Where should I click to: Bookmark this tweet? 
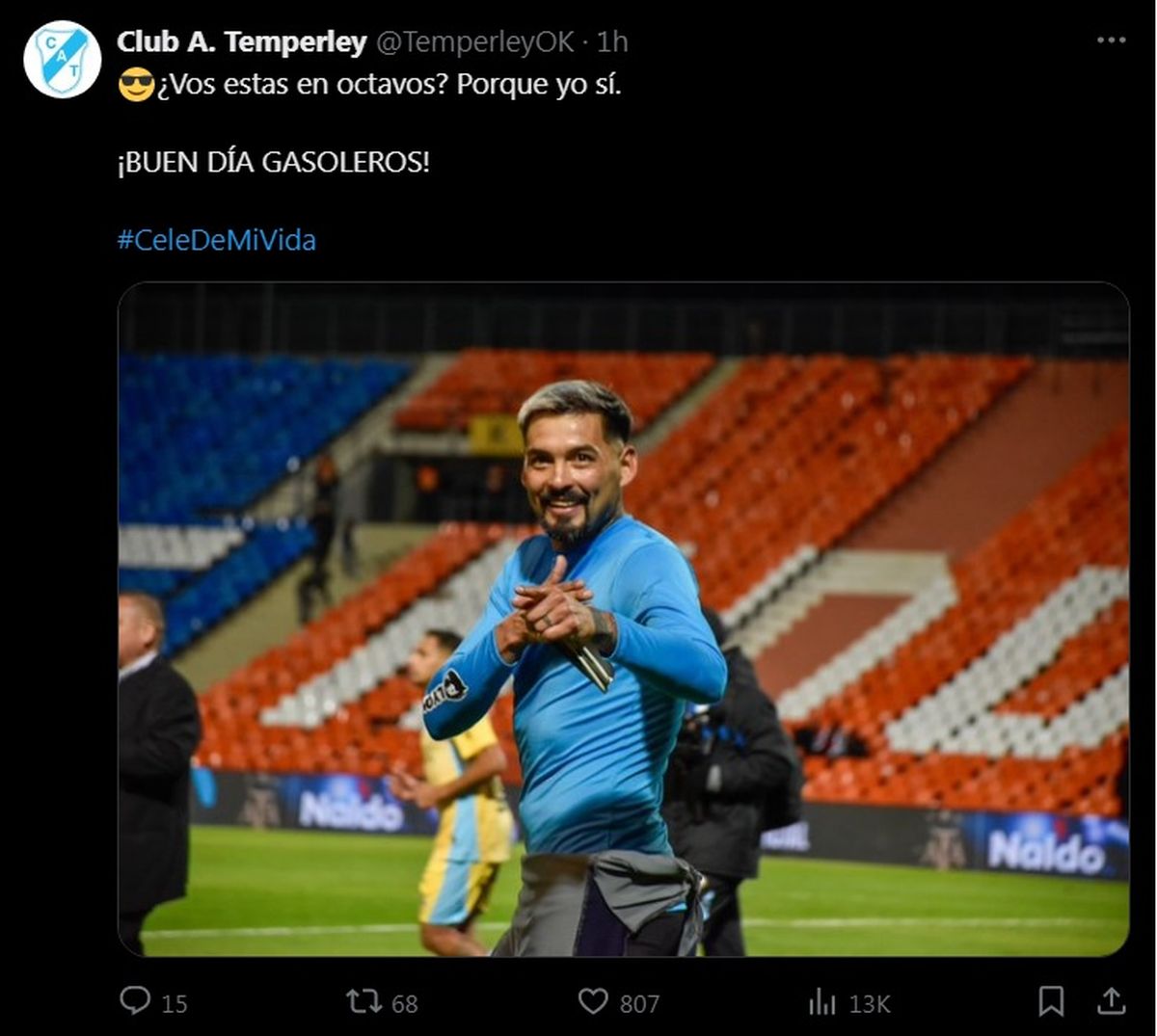pos(1051,1001)
